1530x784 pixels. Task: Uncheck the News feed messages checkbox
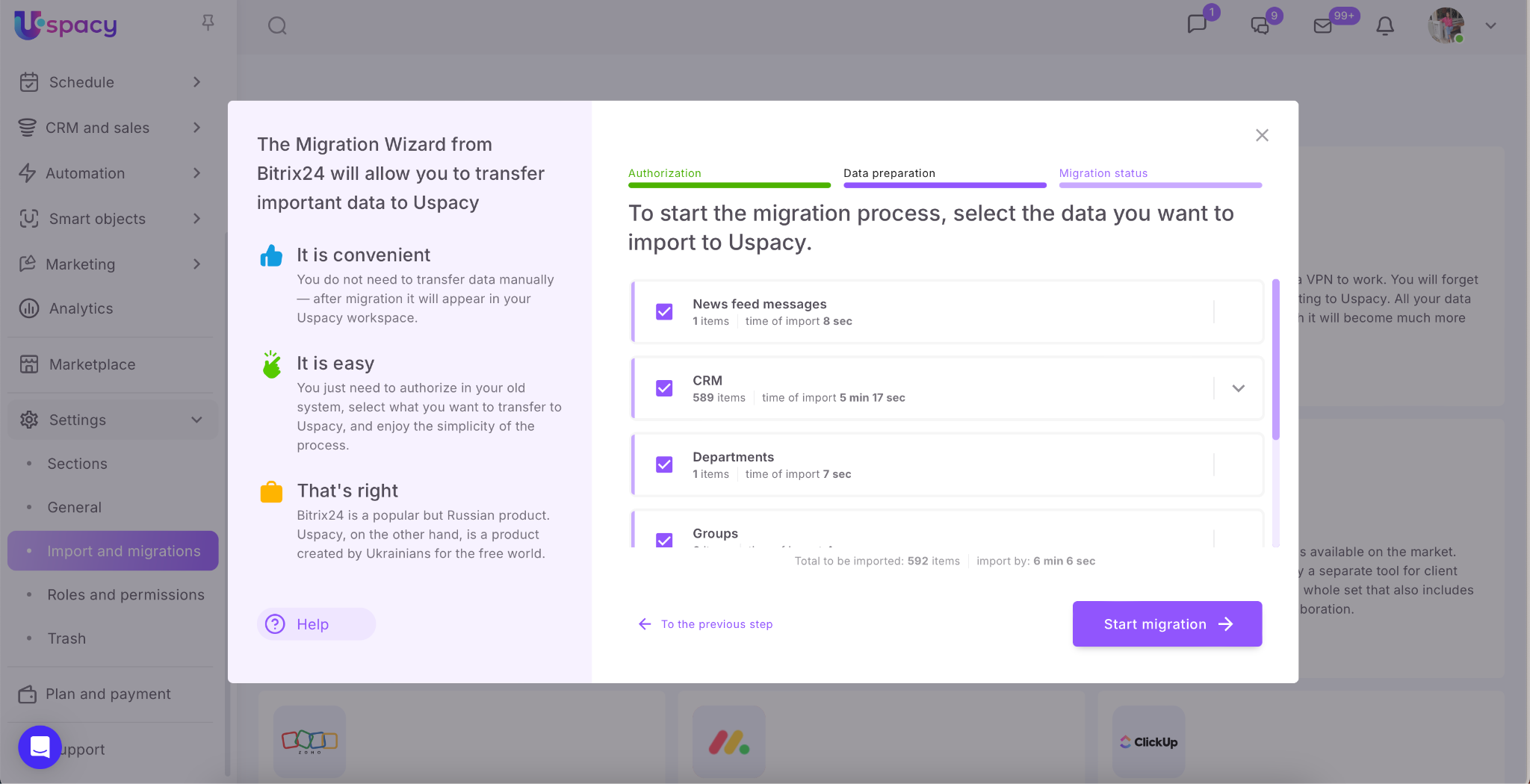pos(664,312)
